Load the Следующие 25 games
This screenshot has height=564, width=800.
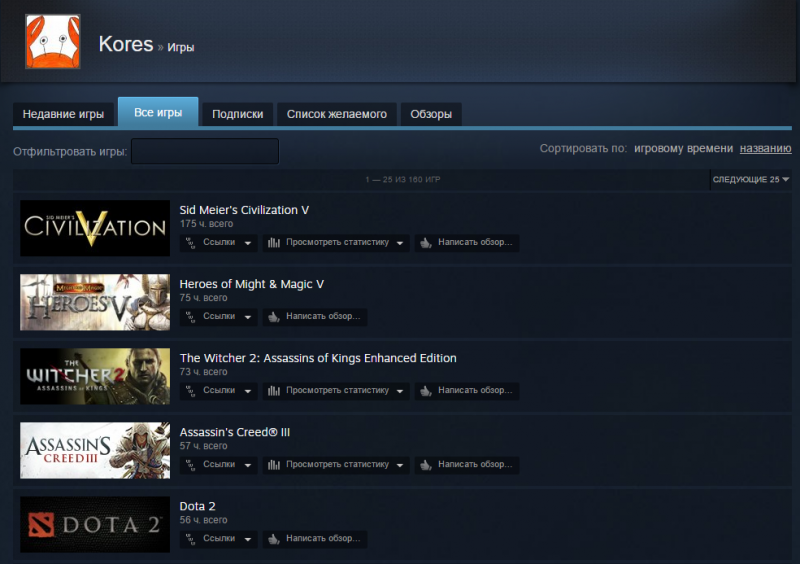[x=751, y=180]
